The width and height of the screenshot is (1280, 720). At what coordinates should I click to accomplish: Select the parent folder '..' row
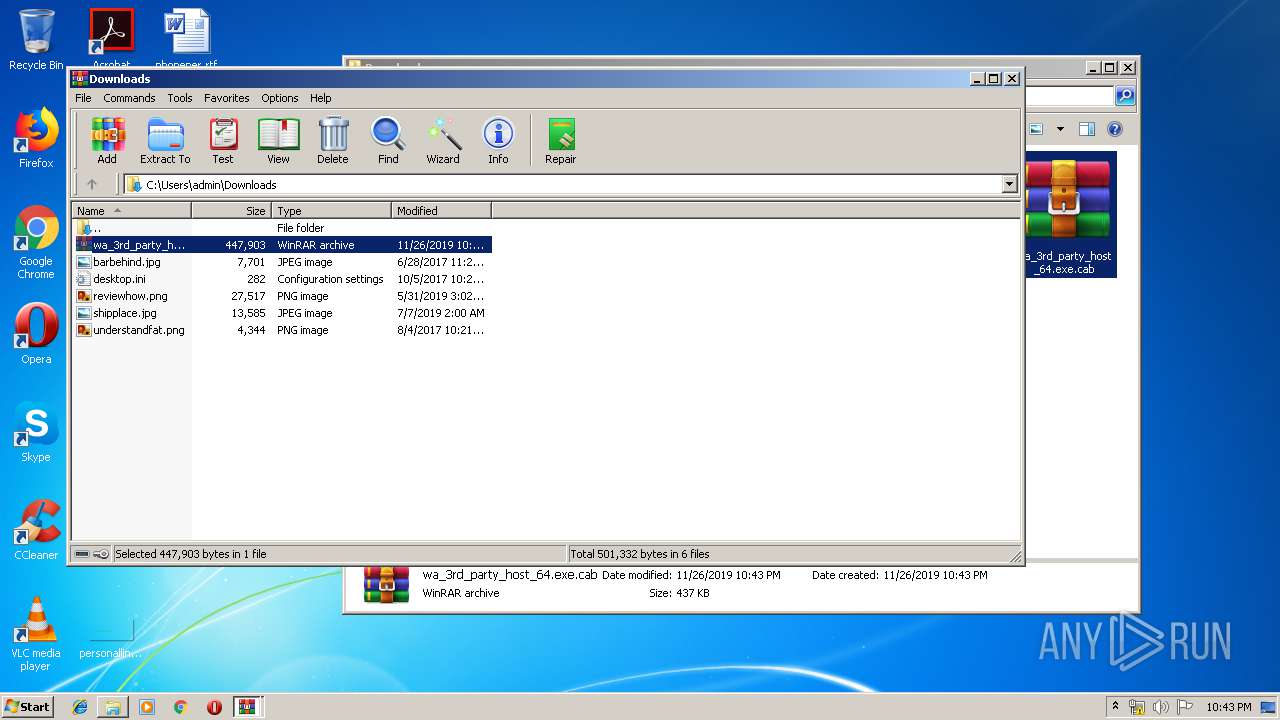click(282, 228)
